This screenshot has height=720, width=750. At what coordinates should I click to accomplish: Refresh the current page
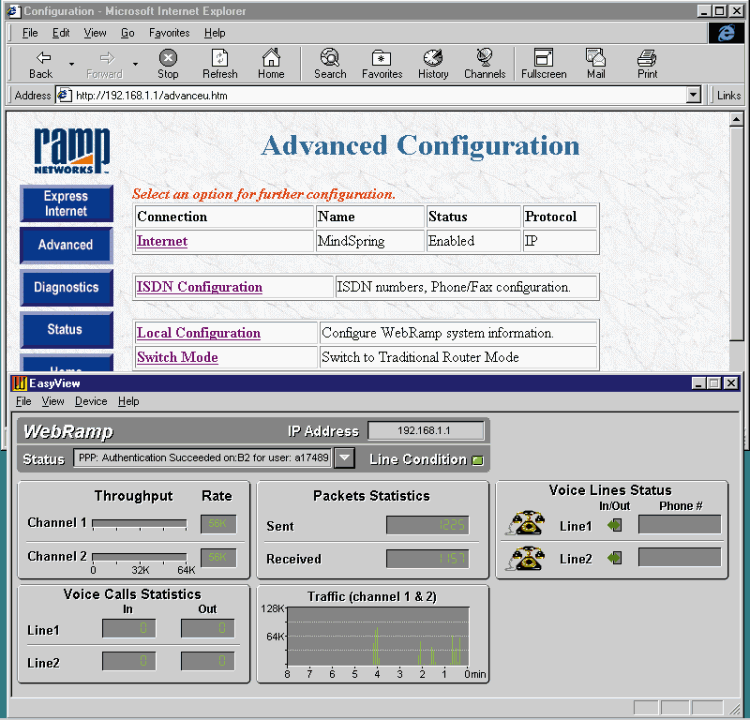tap(220, 64)
